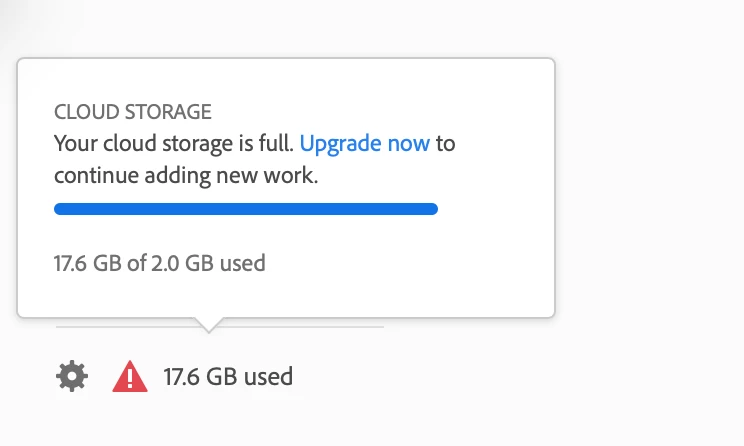Select the "17.6 GB used" status label
744x446 pixels.
click(x=228, y=376)
